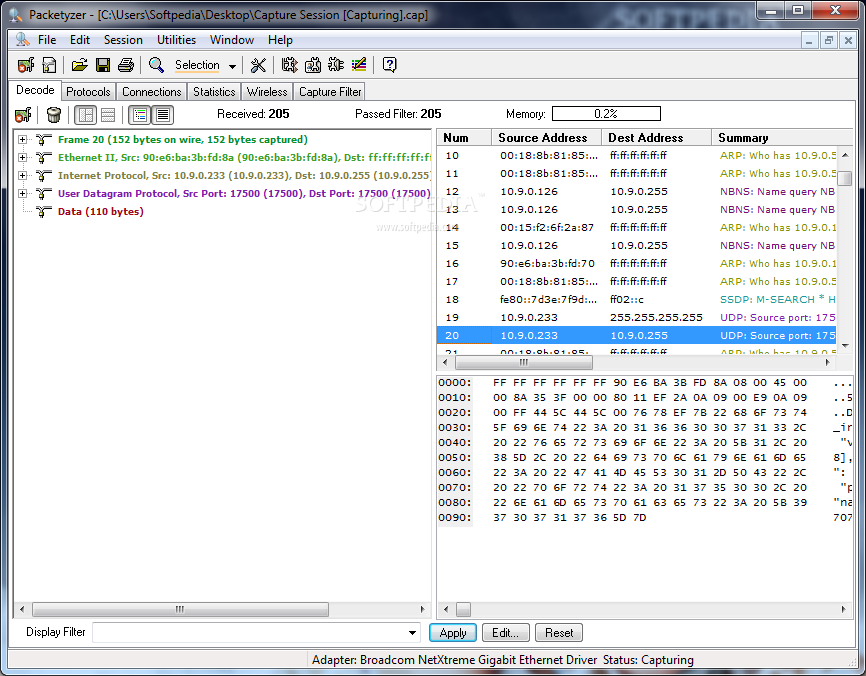
Task: Click the hex dump offset 0090: row
Action: (x=644, y=518)
